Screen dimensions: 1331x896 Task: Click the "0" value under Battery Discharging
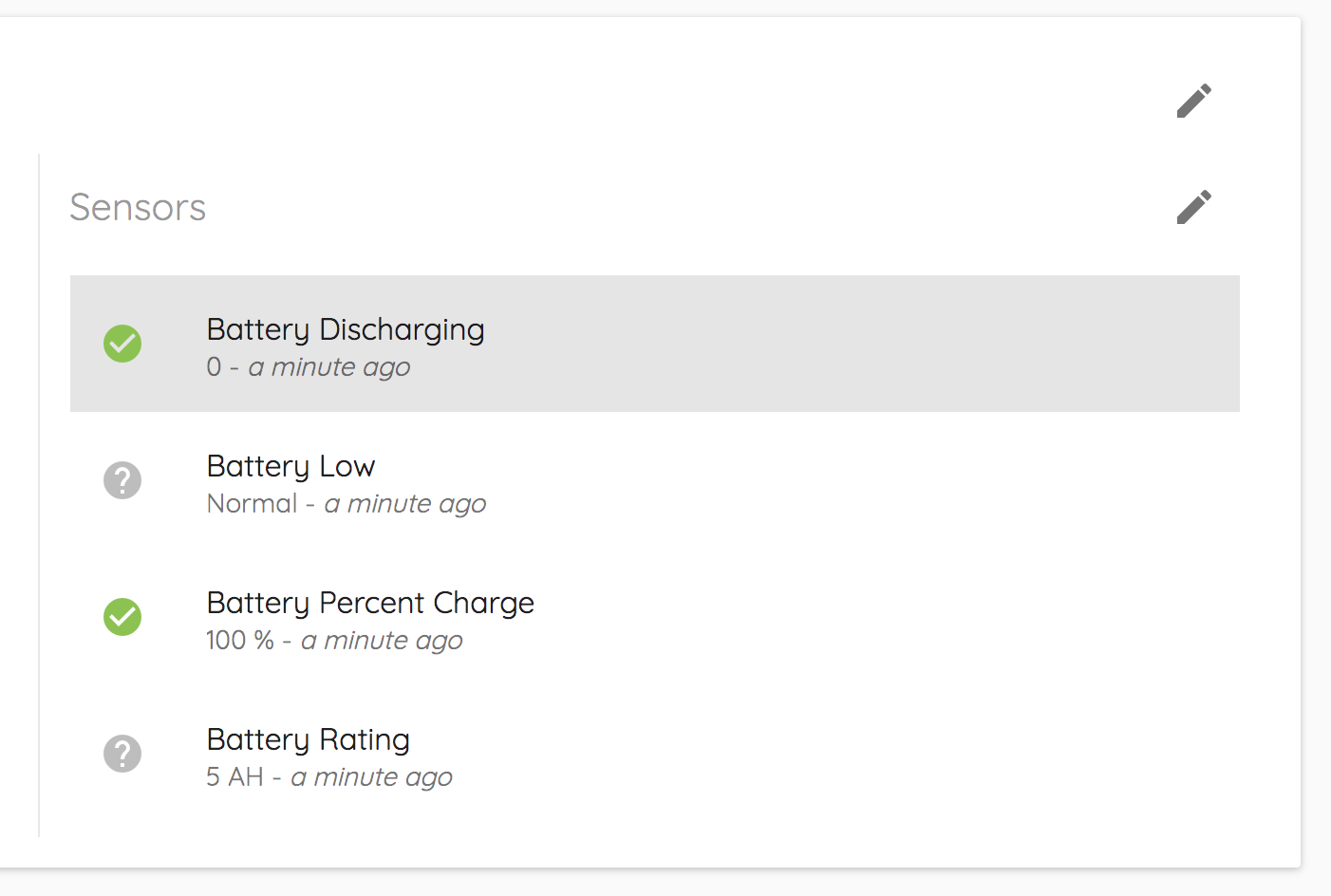pyautogui.click(x=214, y=367)
